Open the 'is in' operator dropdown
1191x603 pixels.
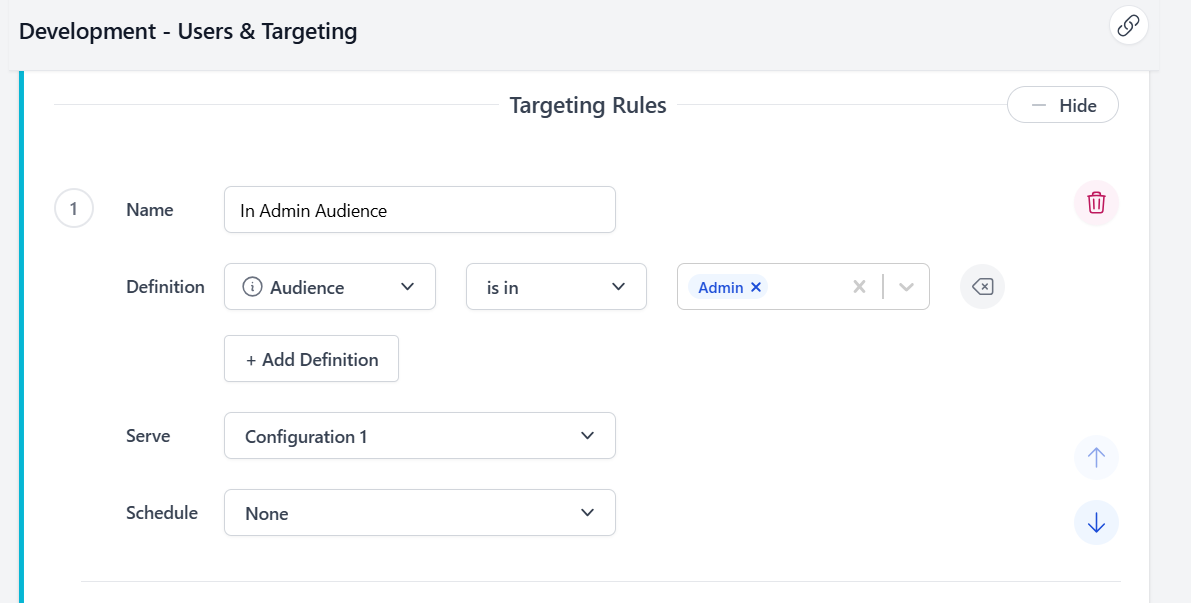click(556, 286)
